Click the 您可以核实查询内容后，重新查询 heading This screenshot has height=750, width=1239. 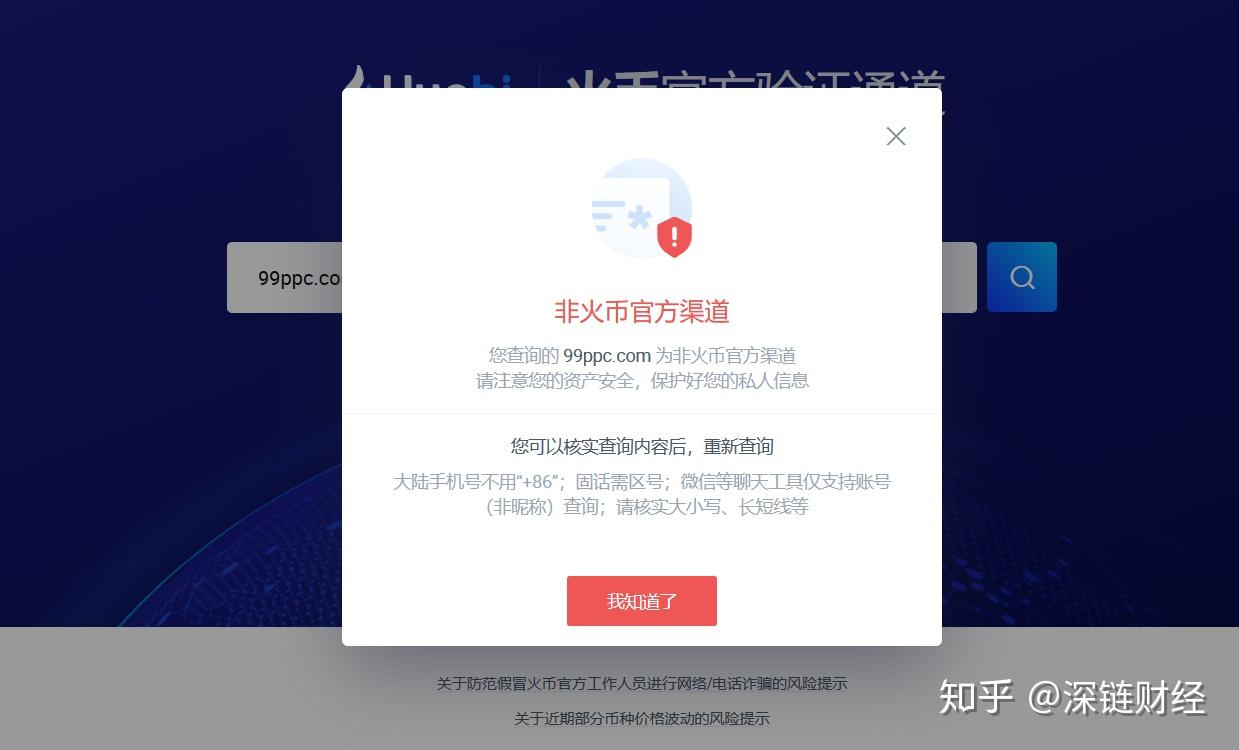(x=642, y=446)
